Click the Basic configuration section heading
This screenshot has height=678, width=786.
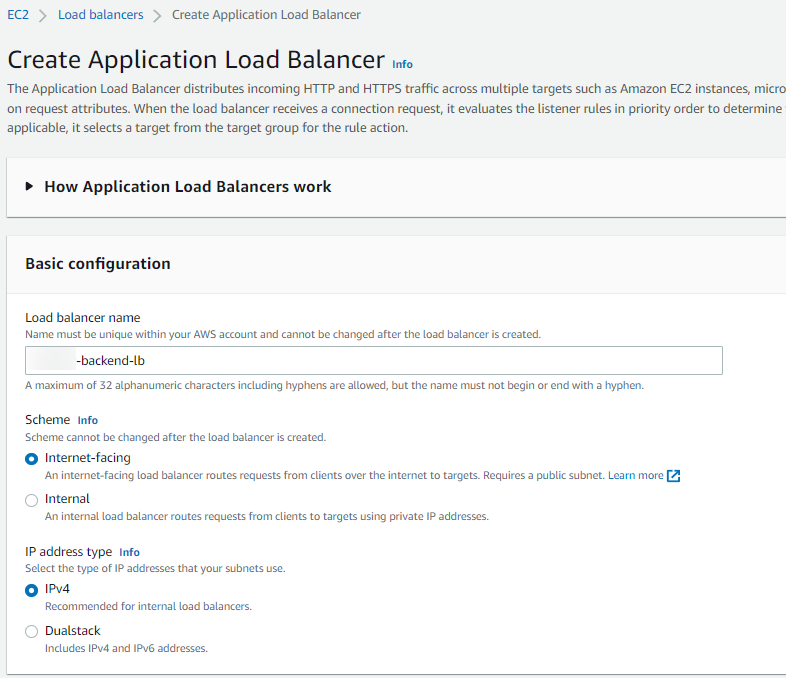tap(98, 264)
